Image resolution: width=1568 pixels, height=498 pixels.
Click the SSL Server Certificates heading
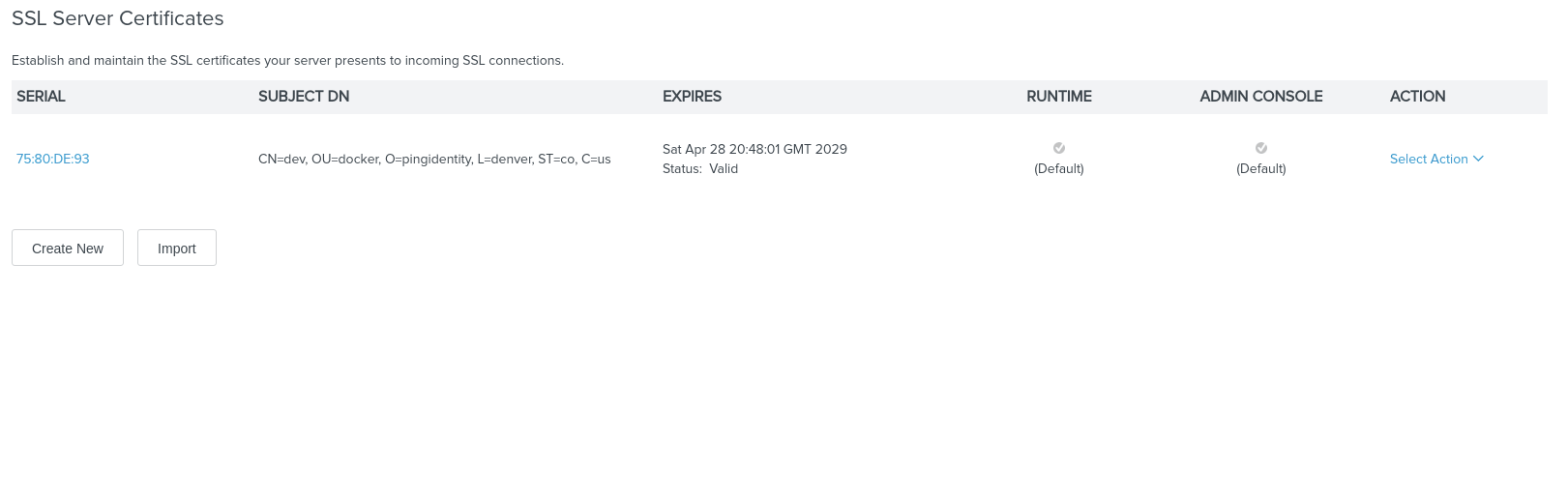118,18
